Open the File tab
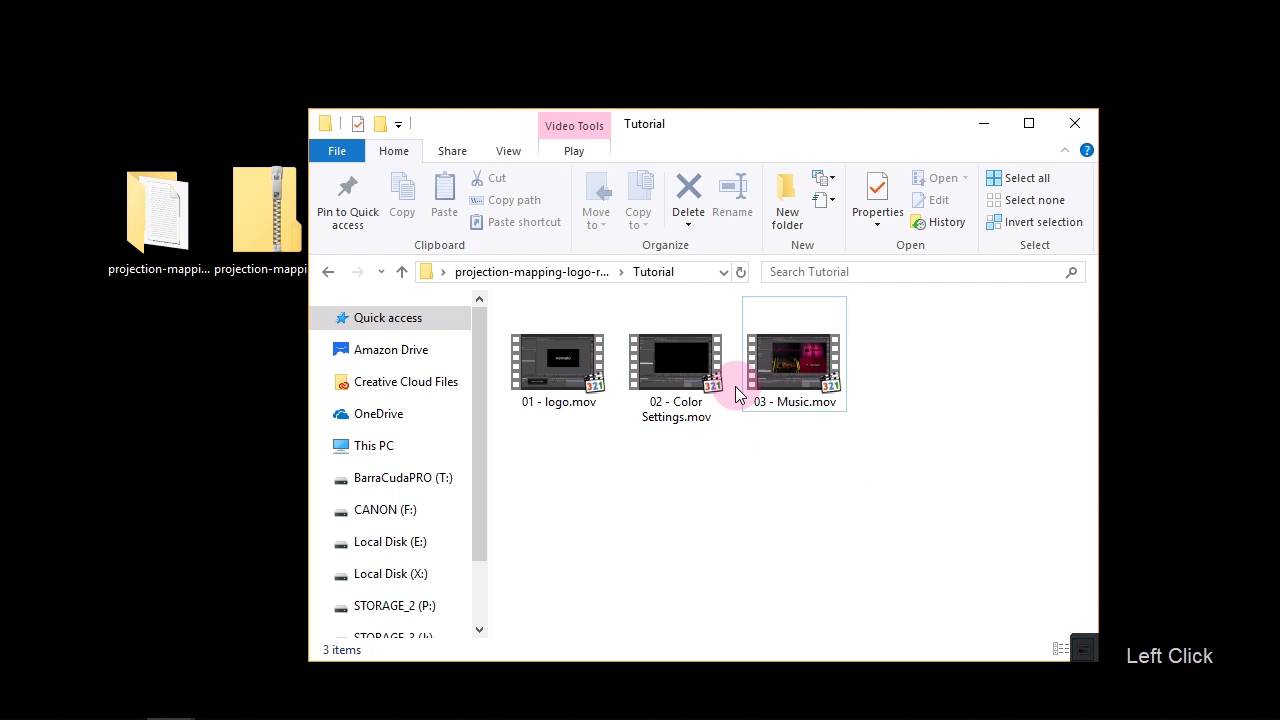This screenshot has height=720, width=1280. coord(337,151)
